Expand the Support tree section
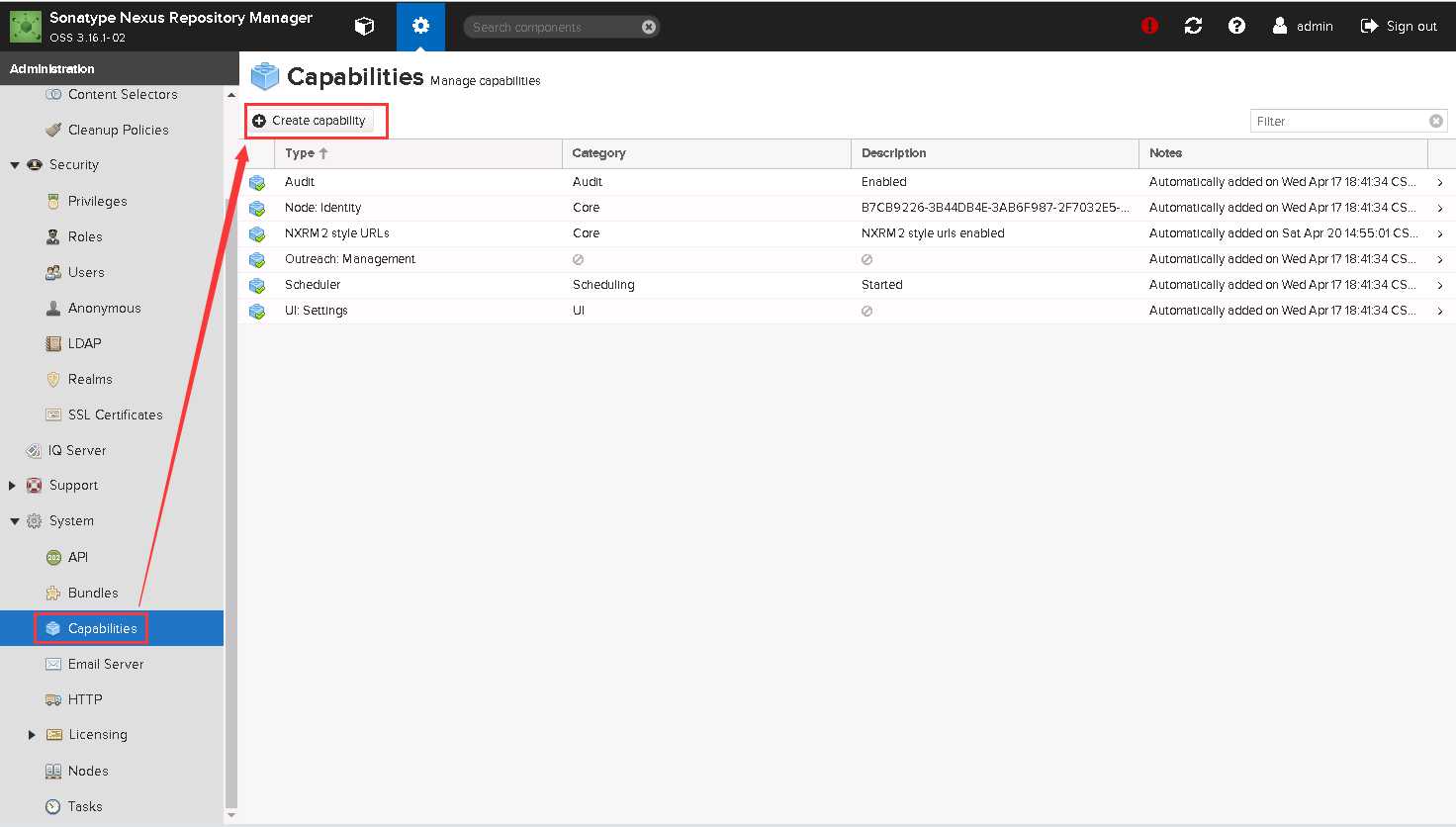Image resolution: width=1456 pixels, height=827 pixels. pos(13,486)
